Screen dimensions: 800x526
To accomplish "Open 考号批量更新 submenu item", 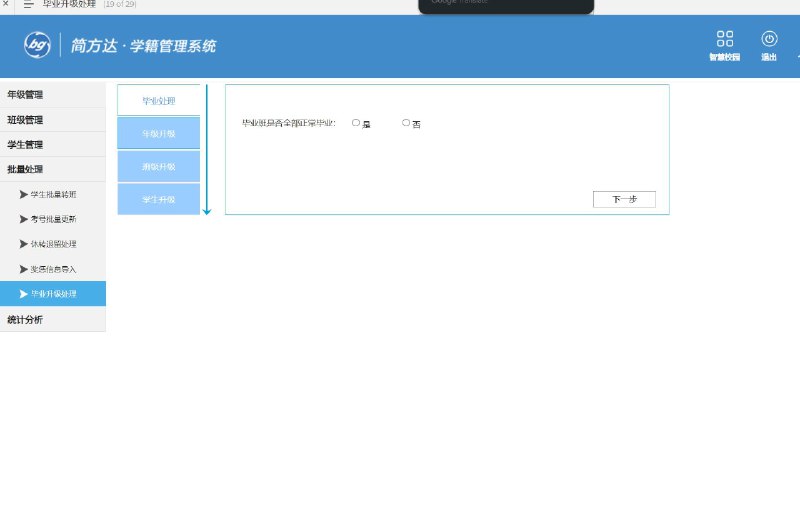I will point(53,219).
